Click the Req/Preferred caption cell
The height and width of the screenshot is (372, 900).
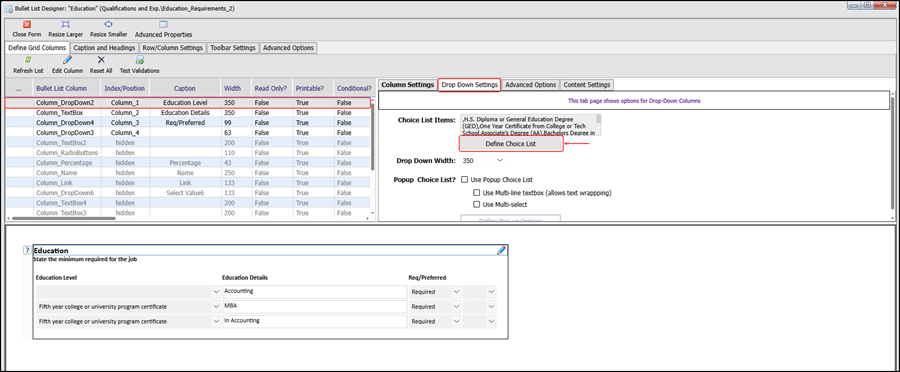[185, 123]
